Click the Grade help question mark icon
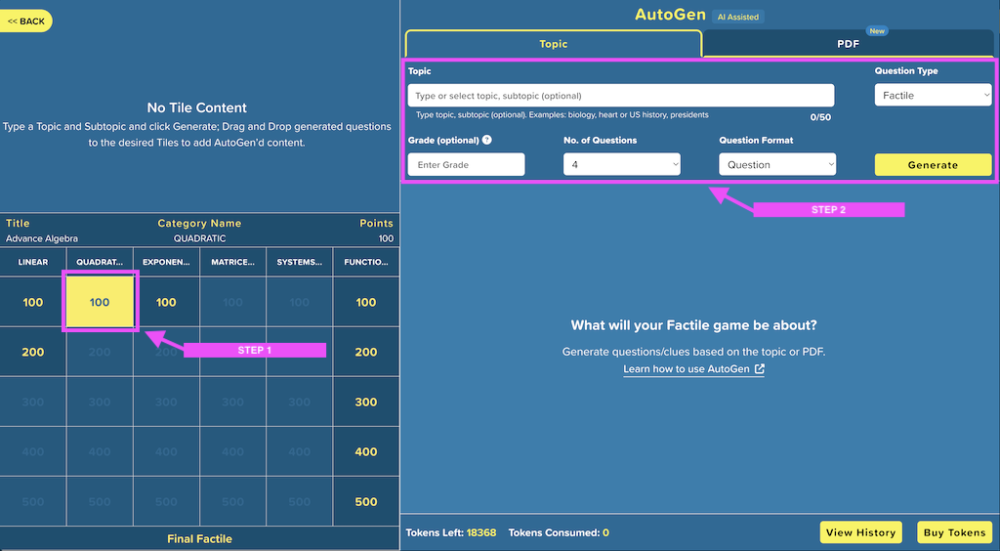The image size is (1000, 551). point(487,140)
